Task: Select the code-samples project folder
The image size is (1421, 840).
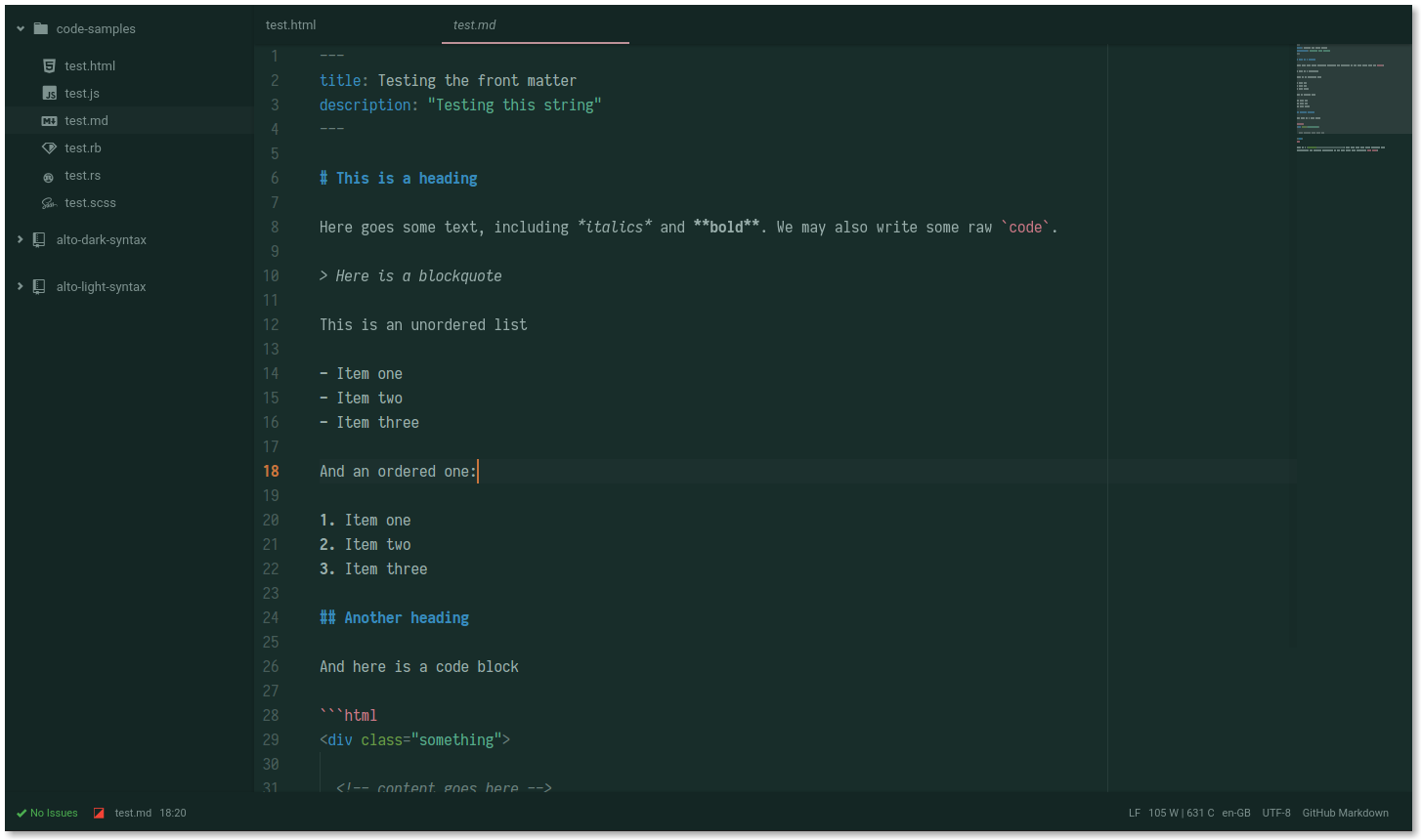Action: pyautogui.click(x=96, y=28)
